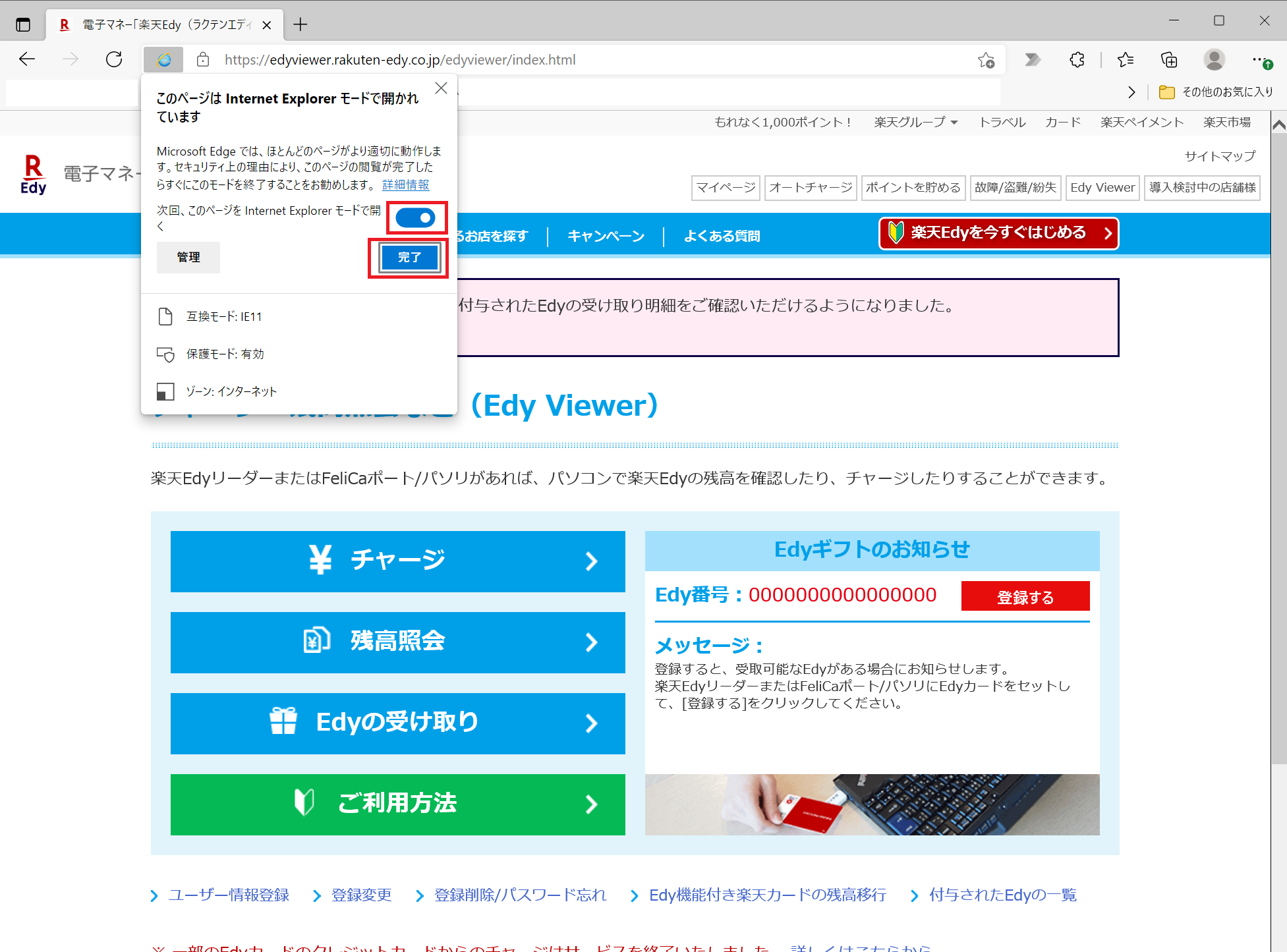Open the チャージ panel button
Screen dimensions: 1287x952
(x=398, y=561)
